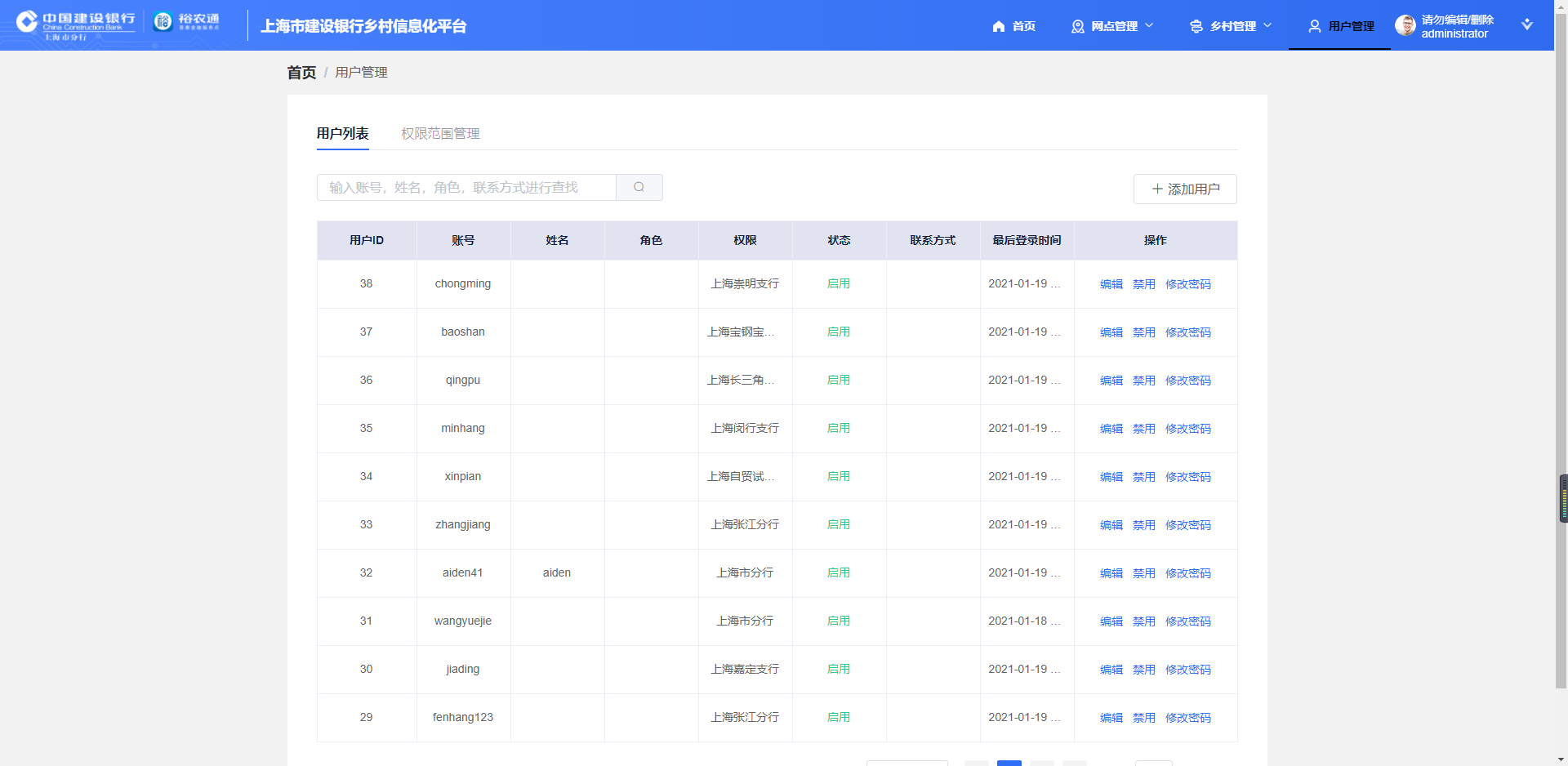Screen dimensions: 1568x766
Task: Click the search magnifier icon button
Action: [x=639, y=187]
